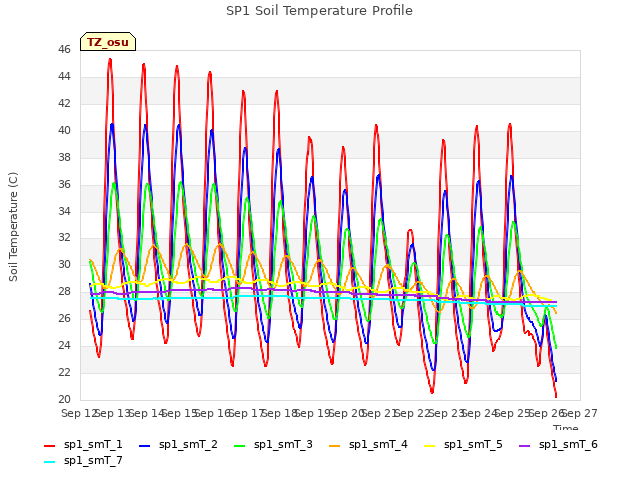The width and height of the screenshot is (640, 480).
Task: Click the cyan sp1_smT_7 legend swatch
Action: pyautogui.click(x=49, y=462)
